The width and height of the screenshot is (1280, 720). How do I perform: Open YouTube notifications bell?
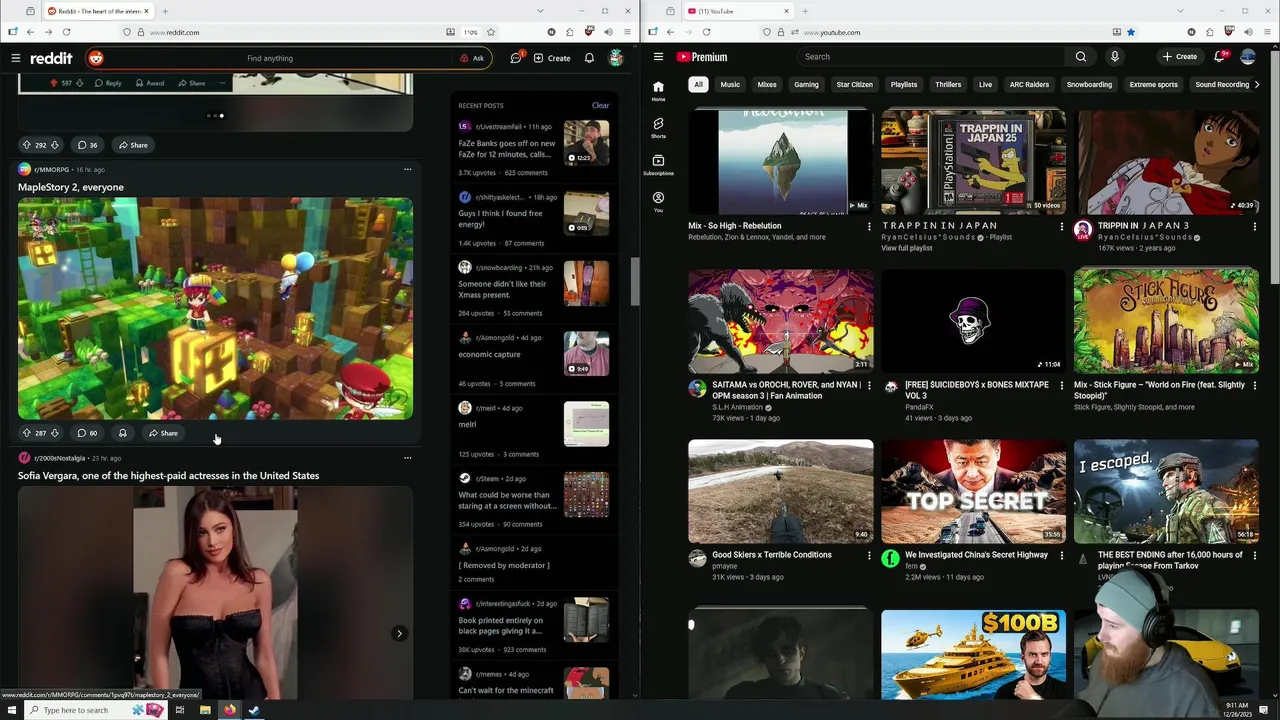click(x=1219, y=57)
